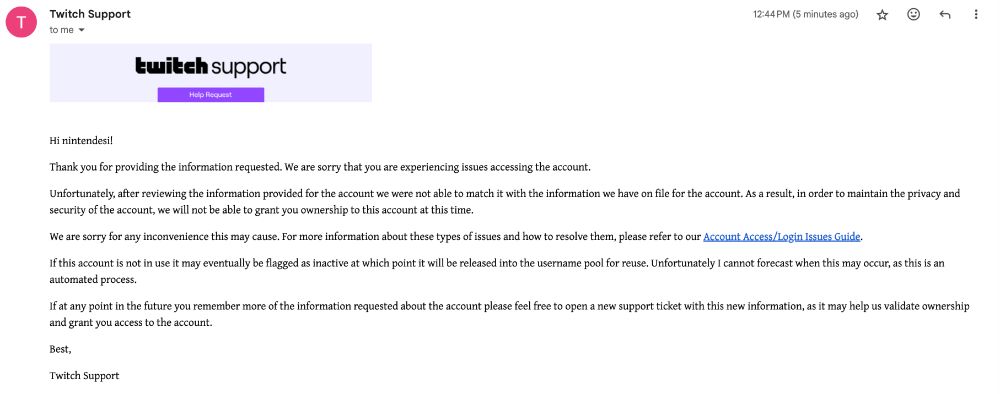Click the paragraph starting "Unfortunately, after reviewing"

504,201
